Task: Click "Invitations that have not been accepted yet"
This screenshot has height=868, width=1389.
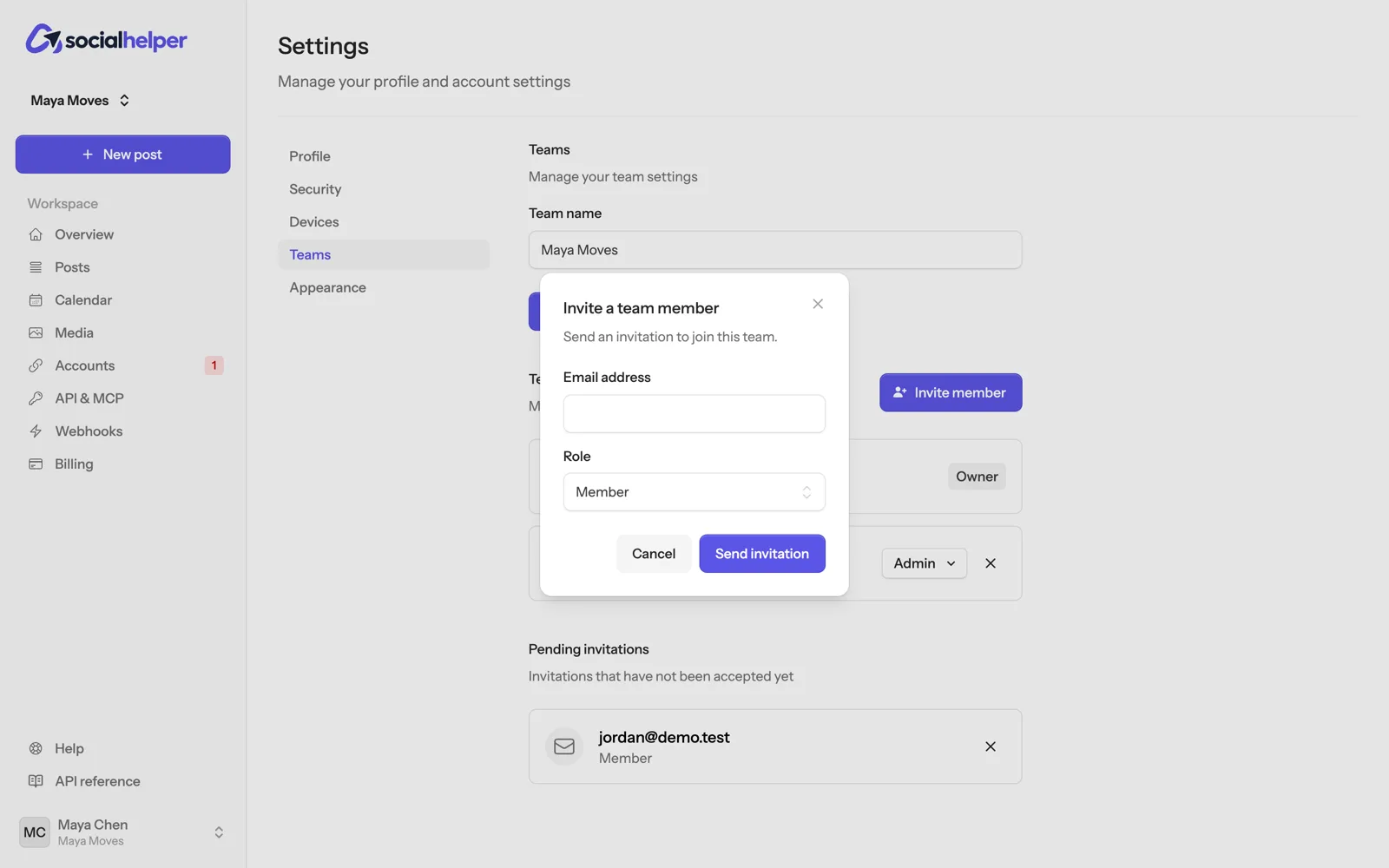Action: (661, 676)
